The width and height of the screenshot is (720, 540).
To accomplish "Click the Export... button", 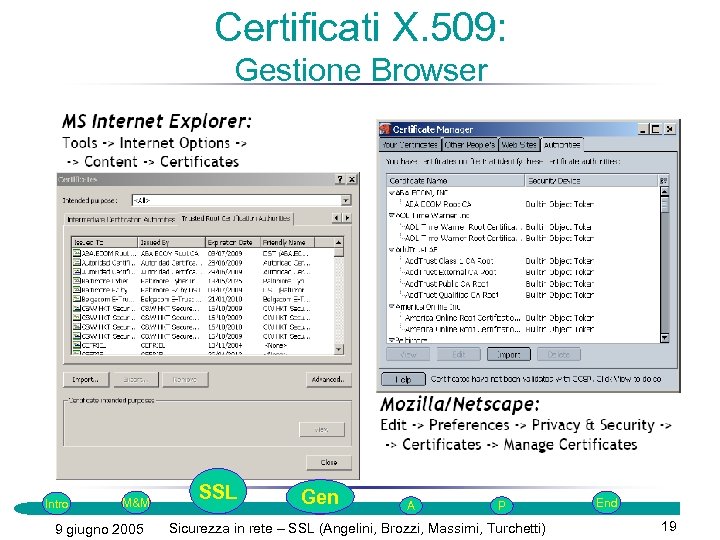I will [135, 380].
